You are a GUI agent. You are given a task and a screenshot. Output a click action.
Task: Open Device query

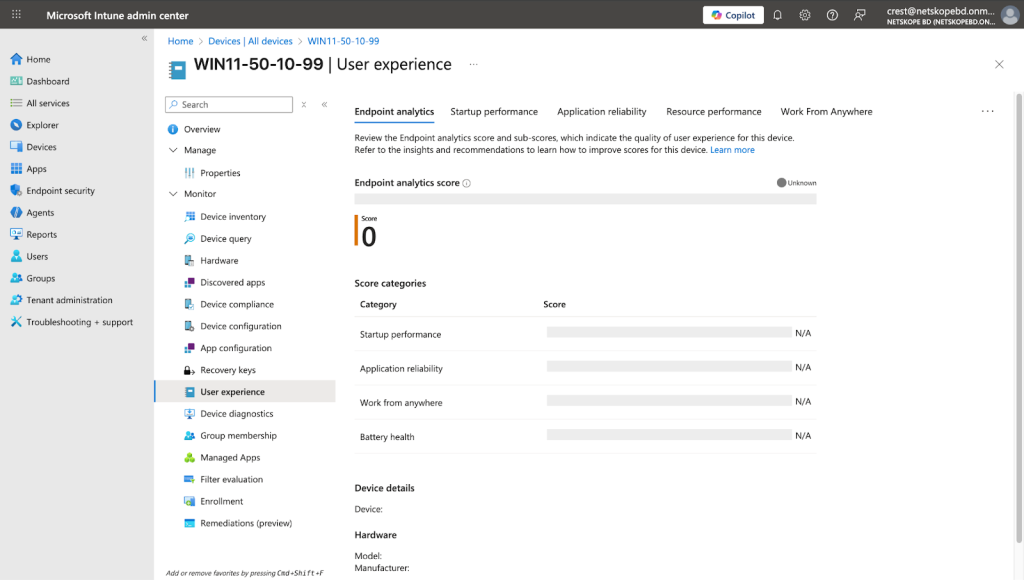coord(225,239)
